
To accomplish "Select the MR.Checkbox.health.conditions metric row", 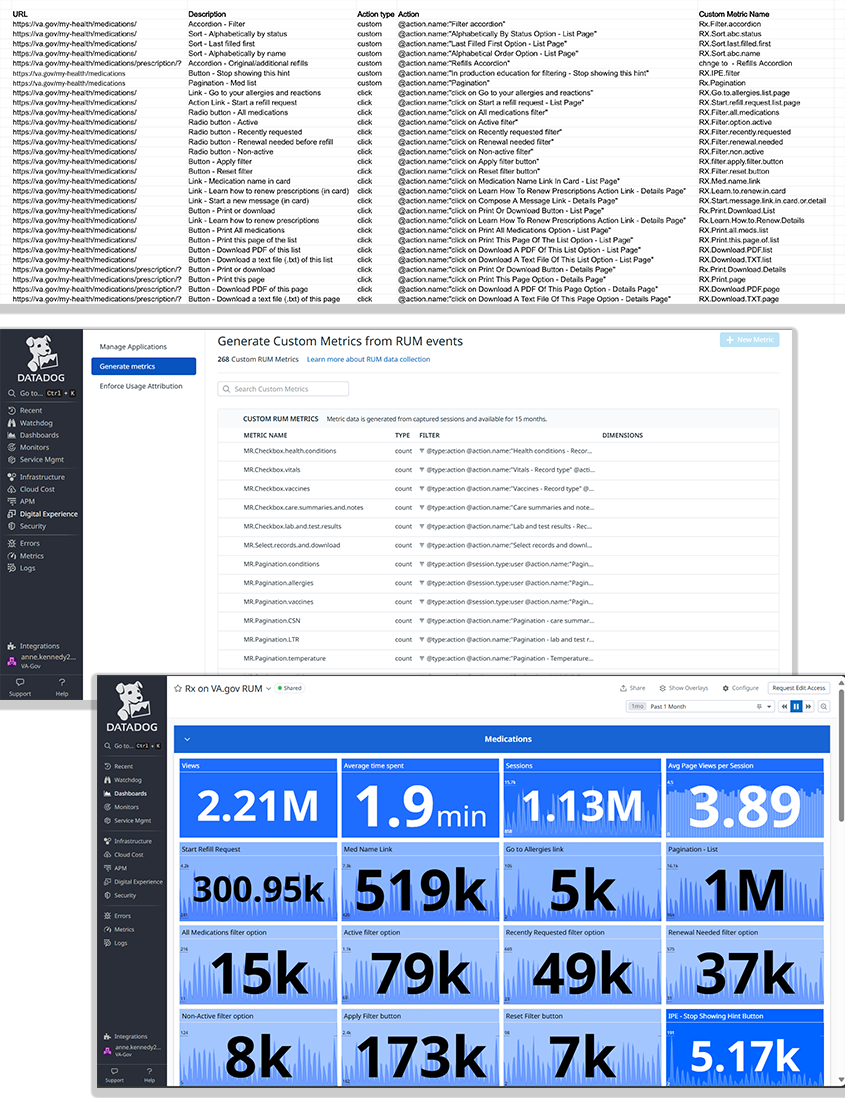I will pos(498,451).
